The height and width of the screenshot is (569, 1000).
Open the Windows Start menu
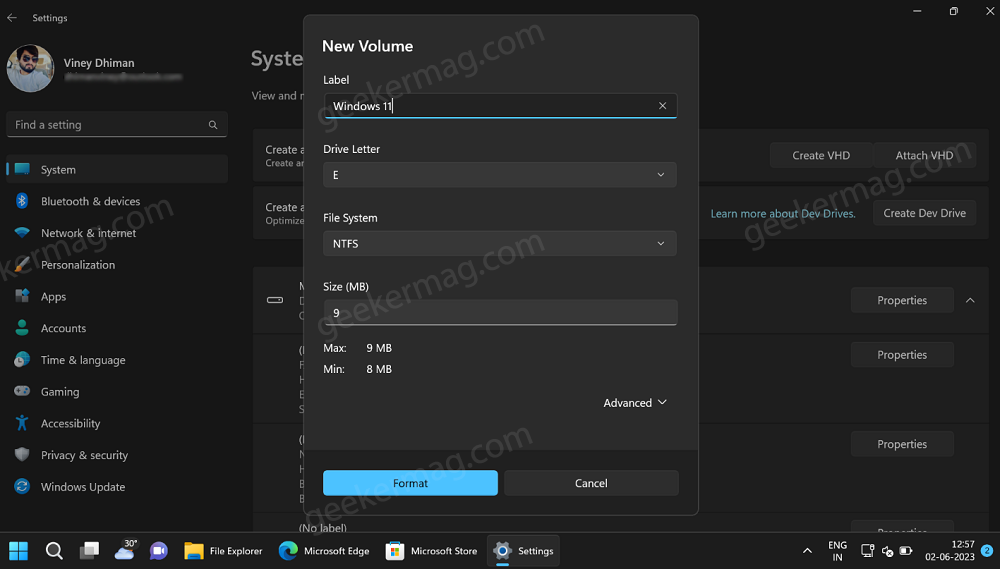click(x=18, y=551)
